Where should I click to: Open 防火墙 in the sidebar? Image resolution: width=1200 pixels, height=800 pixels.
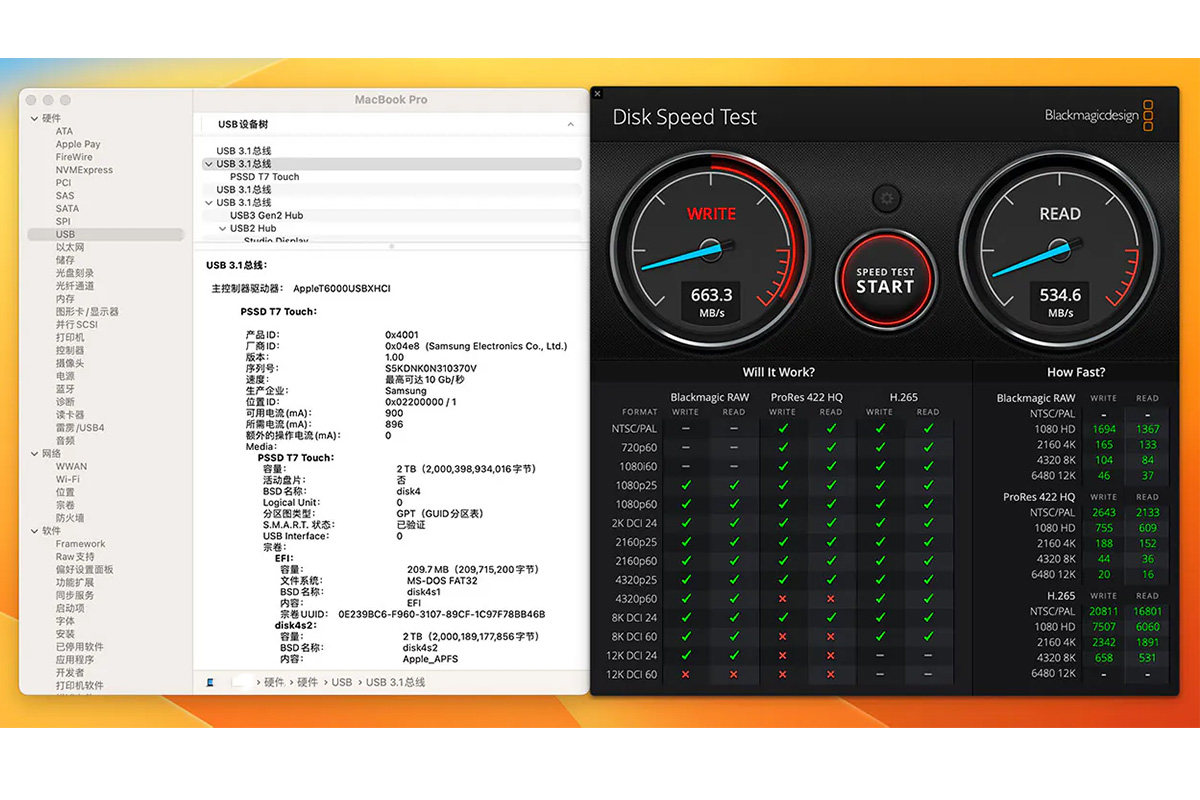[70, 518]
